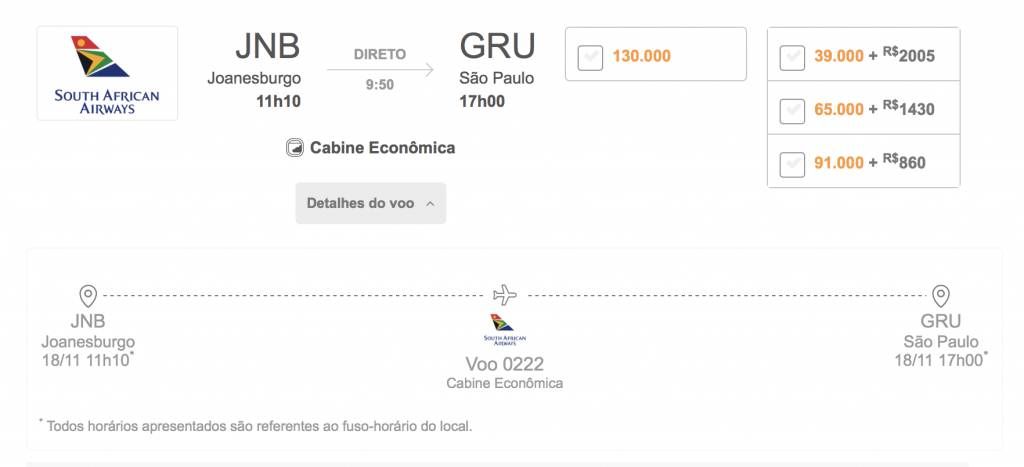Click small South African Airways logo above Voo 0222
1024x467 pixels.
(x=504, y=330)
